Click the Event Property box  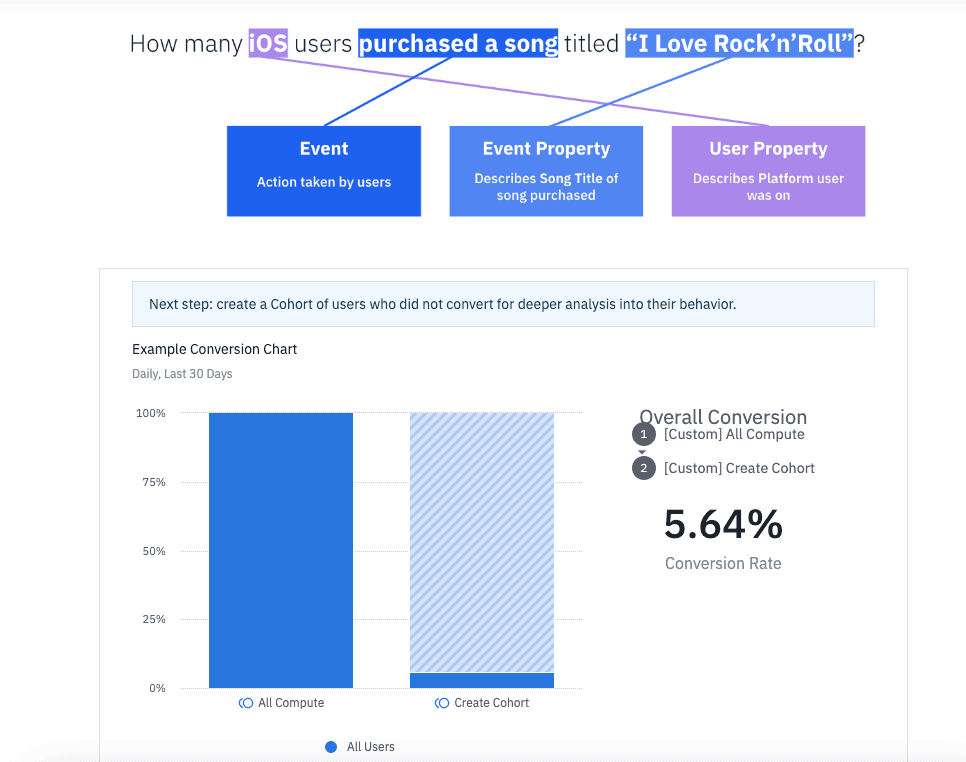tap(546, 171)
